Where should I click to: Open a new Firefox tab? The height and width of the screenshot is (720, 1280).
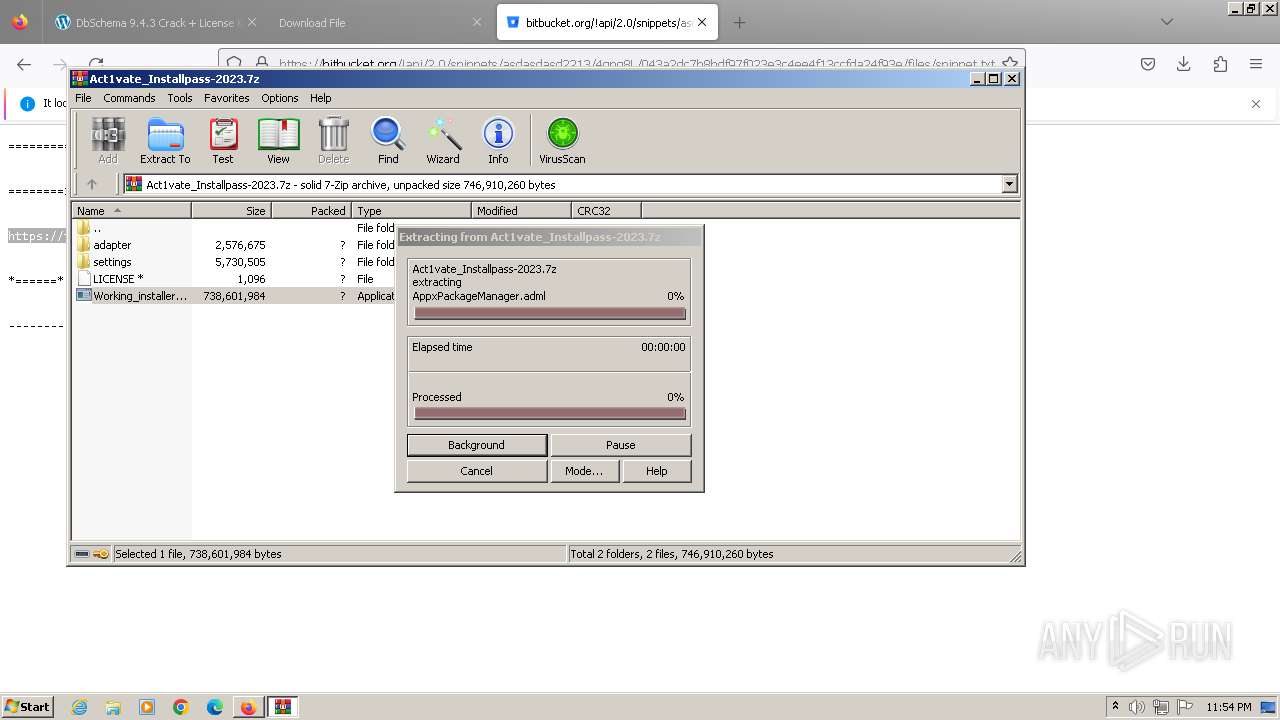pos(739,22)
